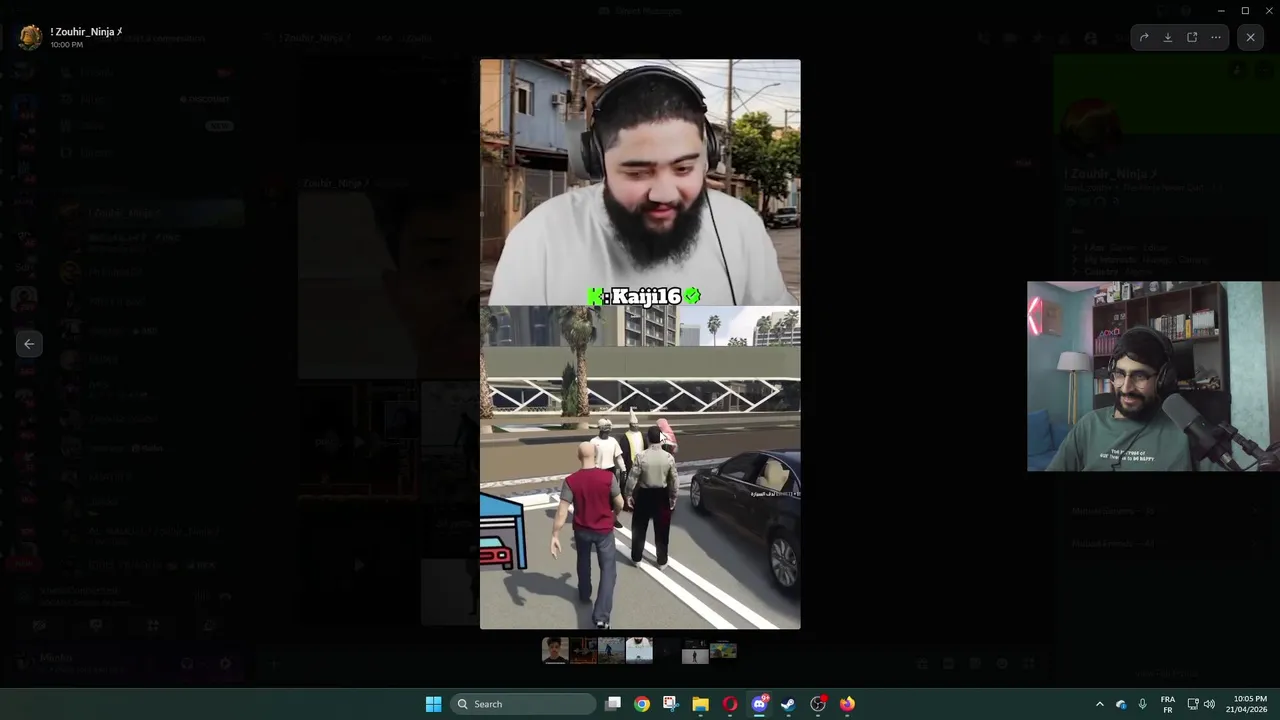This screenshot has width=1280, height=720.
Task: Click the microphone tray icon
Action: [1142, 704]
